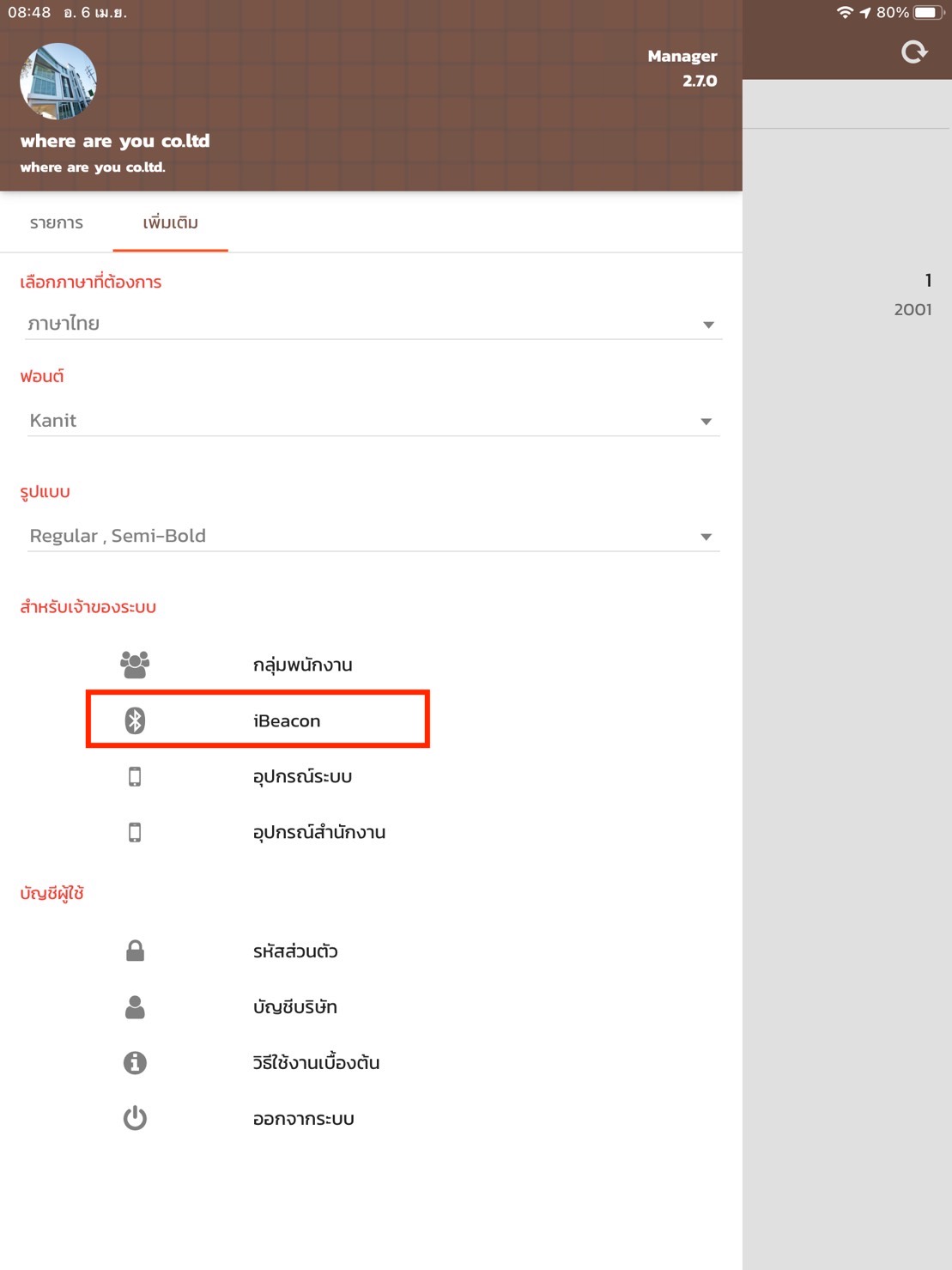Viewport: 952px width, 1270px height.
Task: Click the employee group people icon
Action: tap(135, 665)
